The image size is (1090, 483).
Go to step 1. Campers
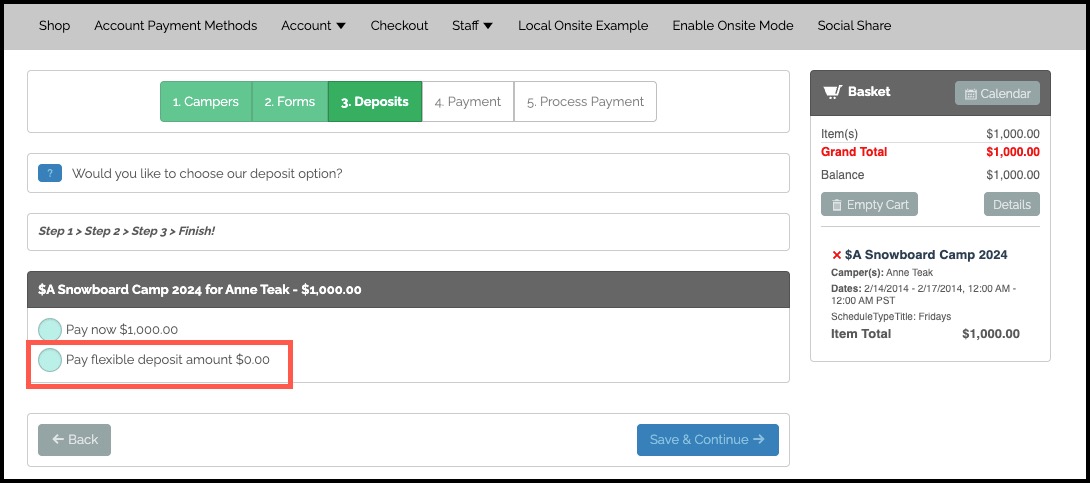coord(206,101)
